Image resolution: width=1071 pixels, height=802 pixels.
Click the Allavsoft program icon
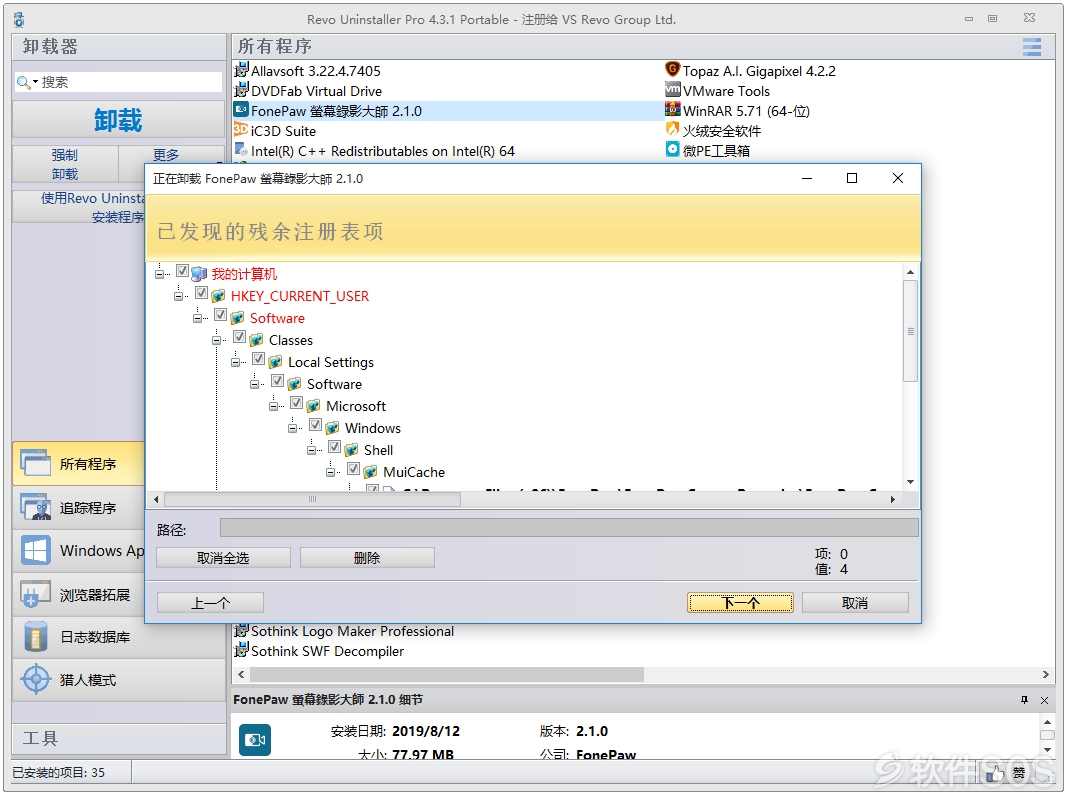tap(241, 70)
